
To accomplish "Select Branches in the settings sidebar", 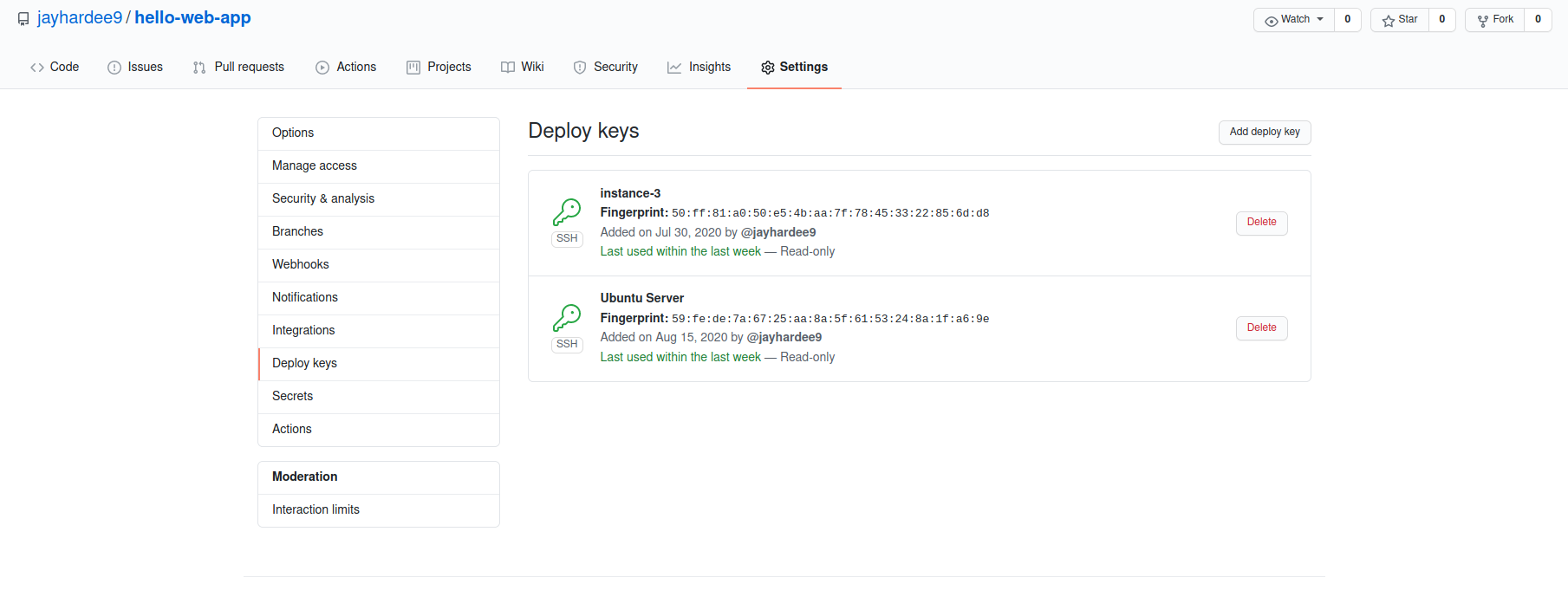I will pos(379,232).
